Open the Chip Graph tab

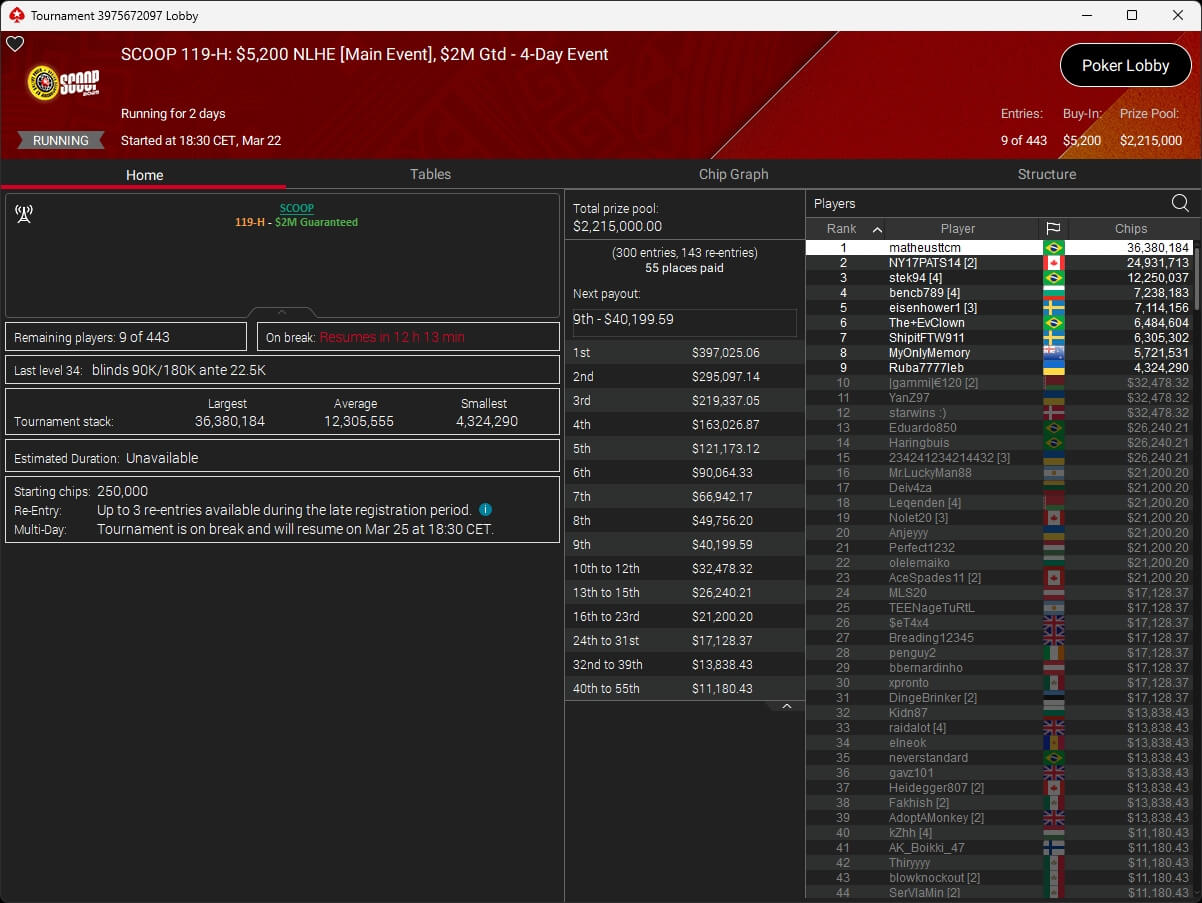tap(733, 174)
